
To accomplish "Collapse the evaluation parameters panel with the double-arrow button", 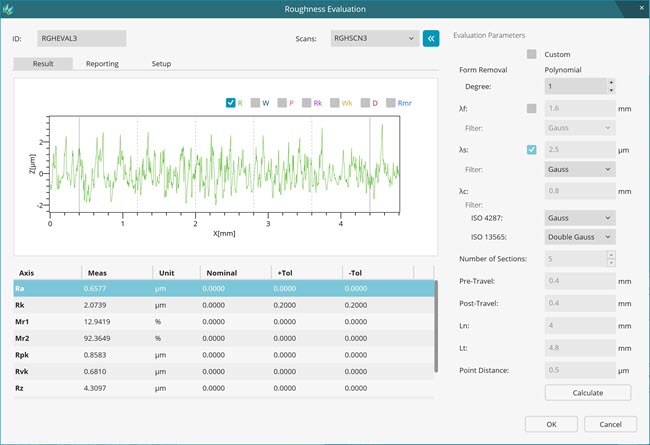I will click(432, 38).
